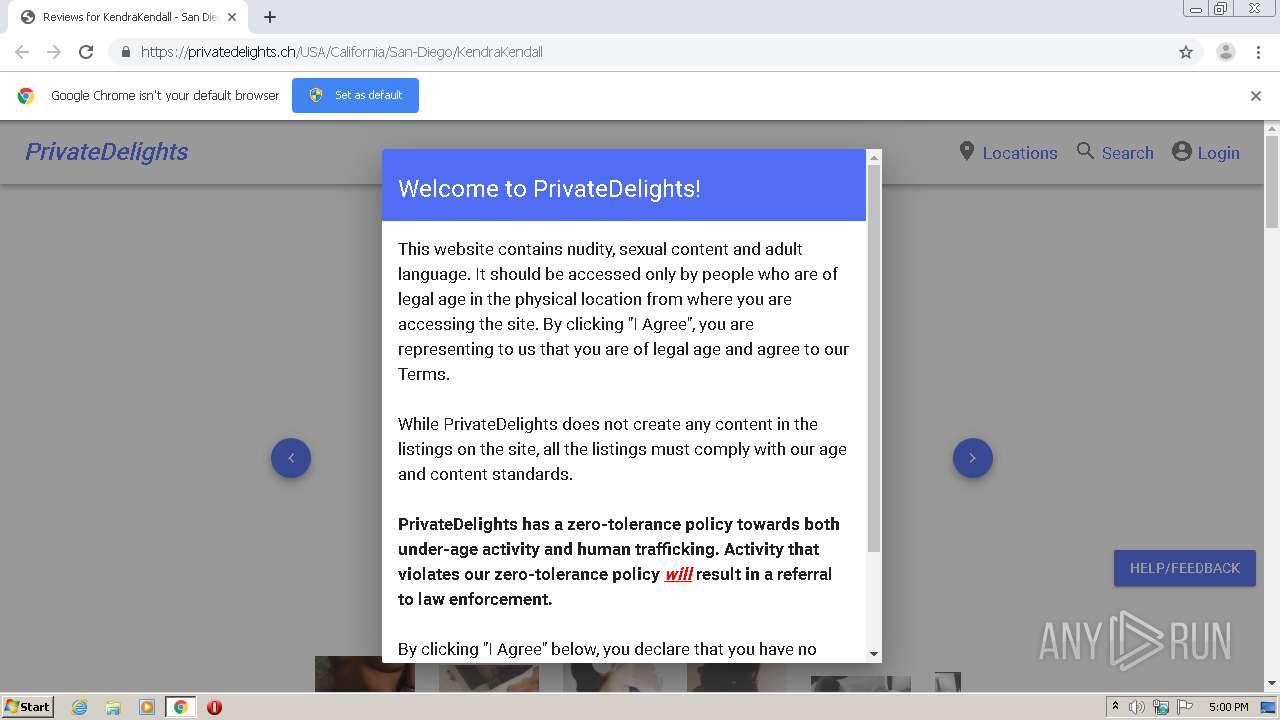Open the Chrome profile avatar menu
1280x720 pixels.
pos(1226,52)
